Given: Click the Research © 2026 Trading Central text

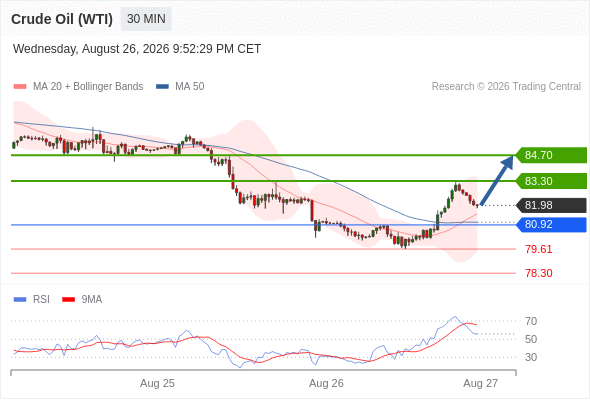Looking at the screenshot, I should click(x=506, y=87).
